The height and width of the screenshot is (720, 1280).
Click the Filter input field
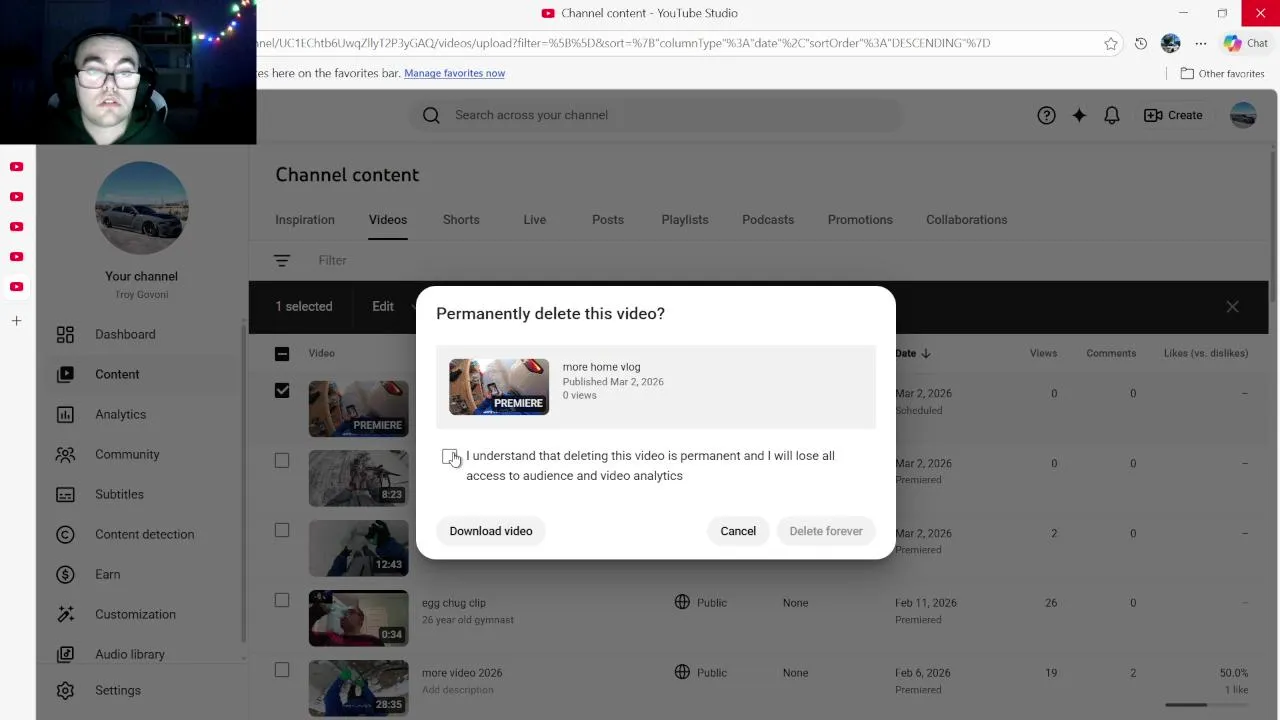(333, 260)
